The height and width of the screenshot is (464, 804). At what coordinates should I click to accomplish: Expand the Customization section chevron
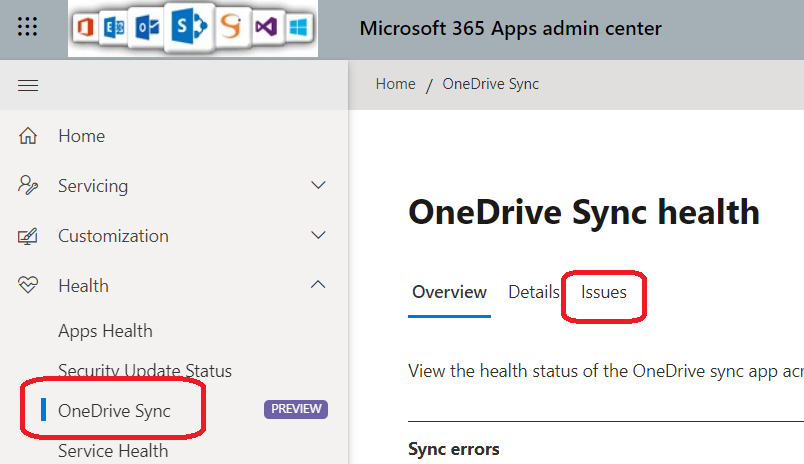318,236
